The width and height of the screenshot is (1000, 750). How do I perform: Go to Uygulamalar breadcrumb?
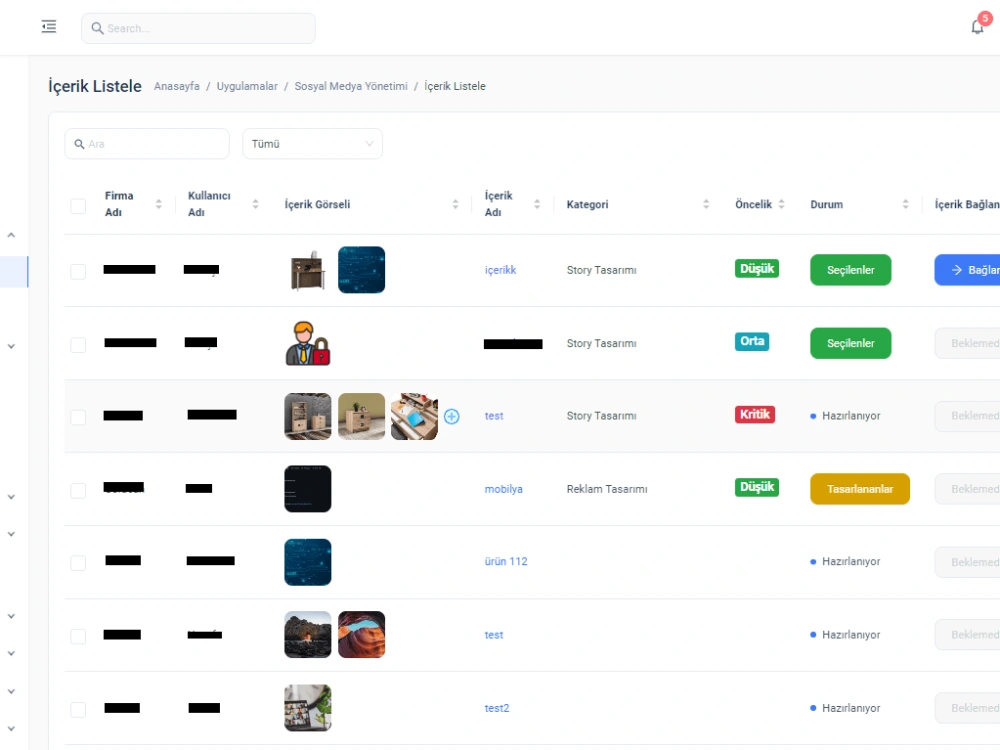coord(247,86)
